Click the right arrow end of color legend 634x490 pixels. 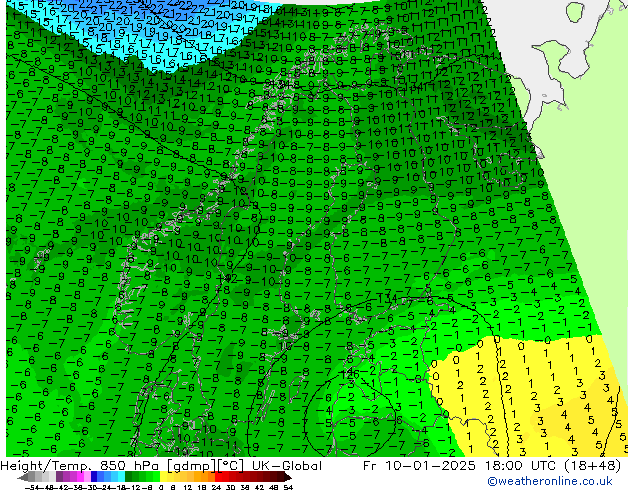pyautogui.click(x=288, y=477)
